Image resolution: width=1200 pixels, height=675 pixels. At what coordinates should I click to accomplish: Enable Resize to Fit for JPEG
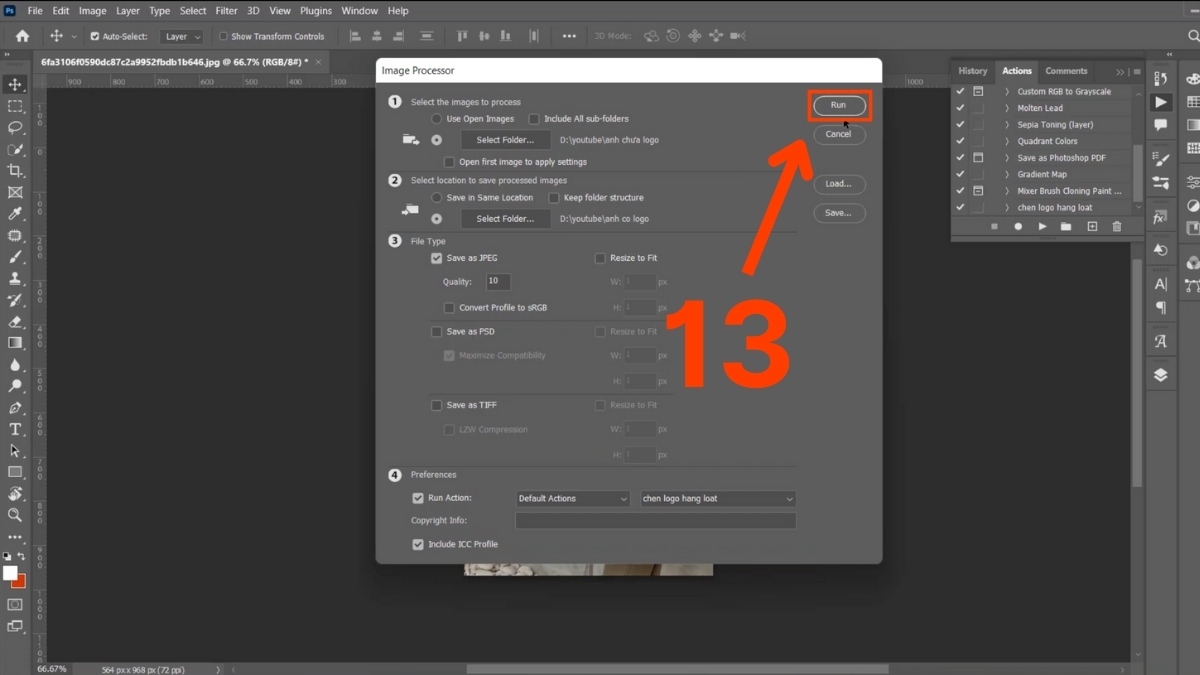(x=600, y=258)
